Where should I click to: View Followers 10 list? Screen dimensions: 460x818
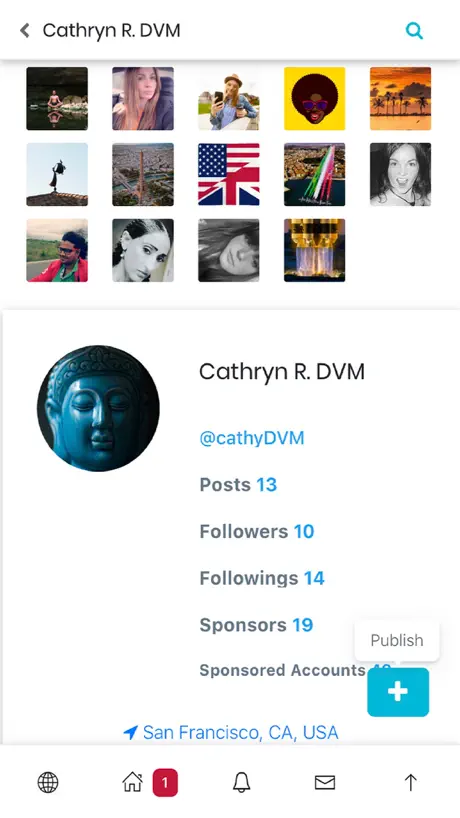click(x=257, y=531)
